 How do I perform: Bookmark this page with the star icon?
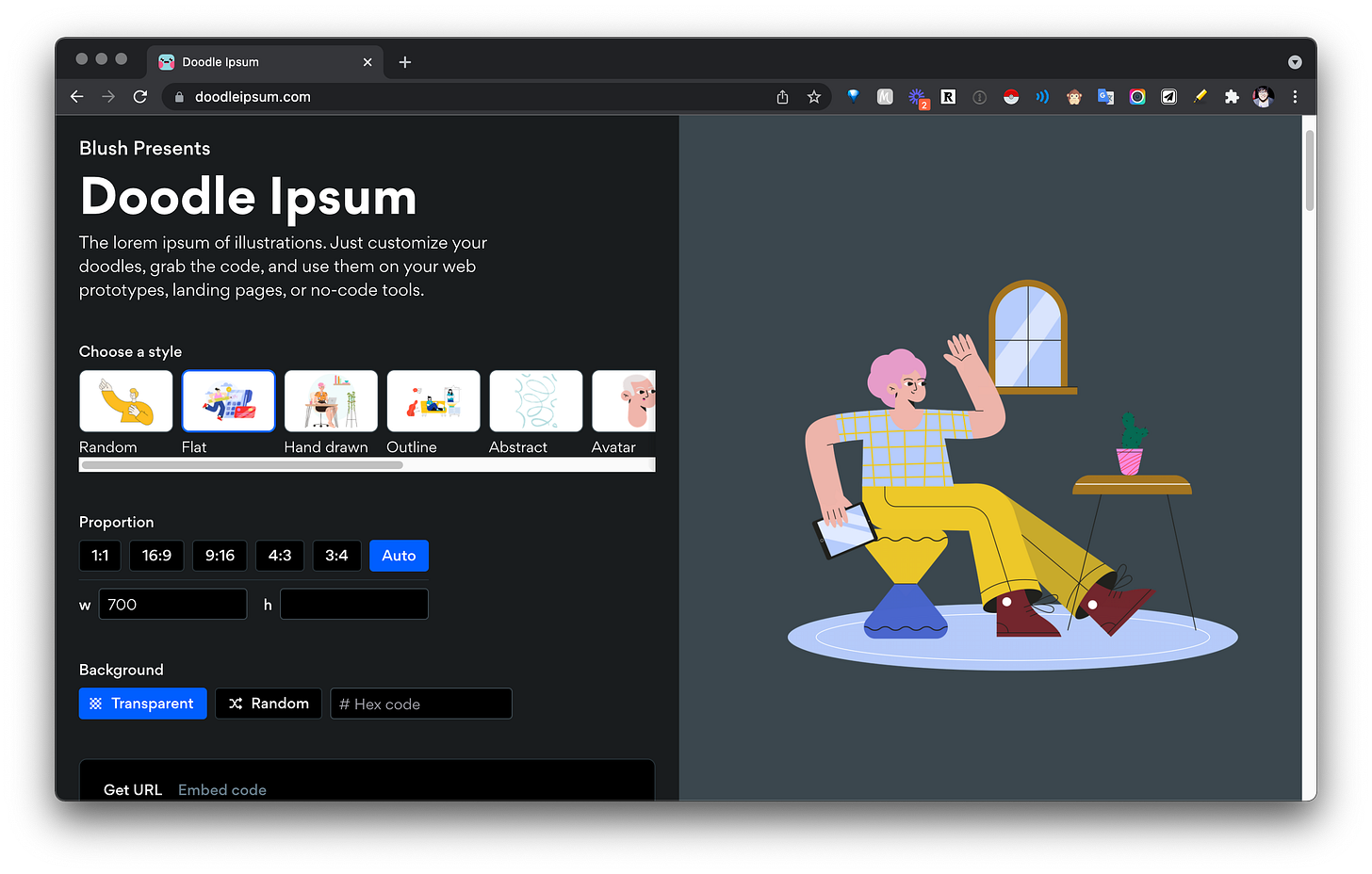coord(814,97)
